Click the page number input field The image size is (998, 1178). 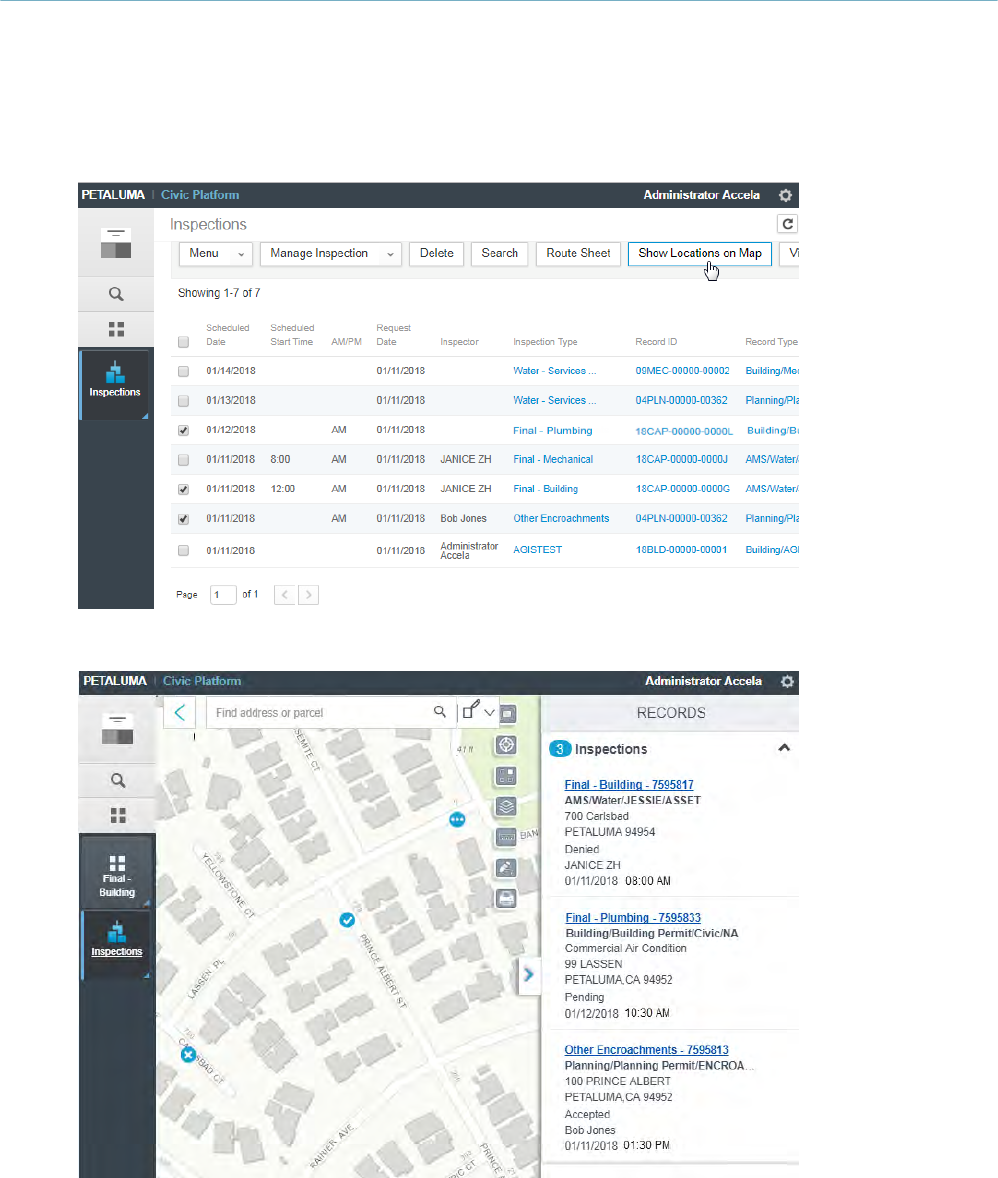[x=223, y=595]
